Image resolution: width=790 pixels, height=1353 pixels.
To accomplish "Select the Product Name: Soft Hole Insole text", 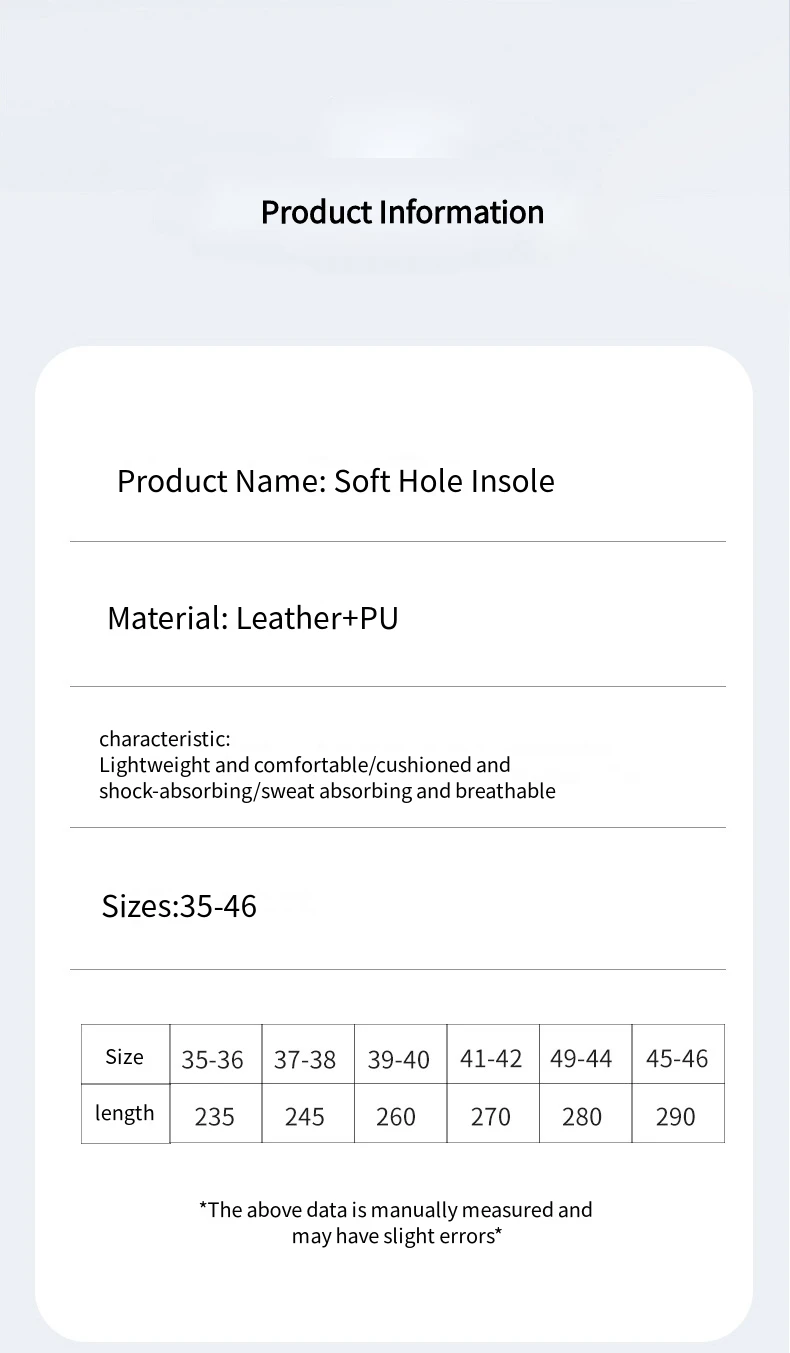I will point(335,481).
